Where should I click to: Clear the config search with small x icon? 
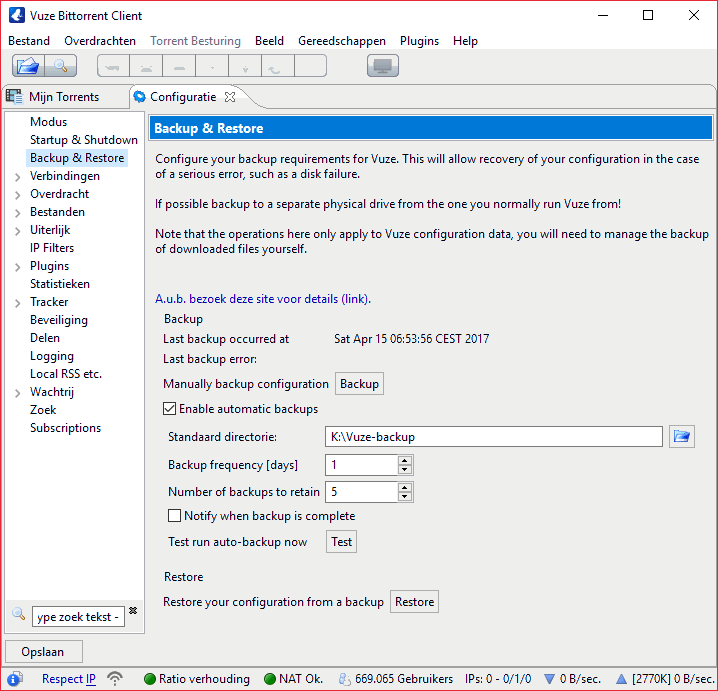pos(133,610)
